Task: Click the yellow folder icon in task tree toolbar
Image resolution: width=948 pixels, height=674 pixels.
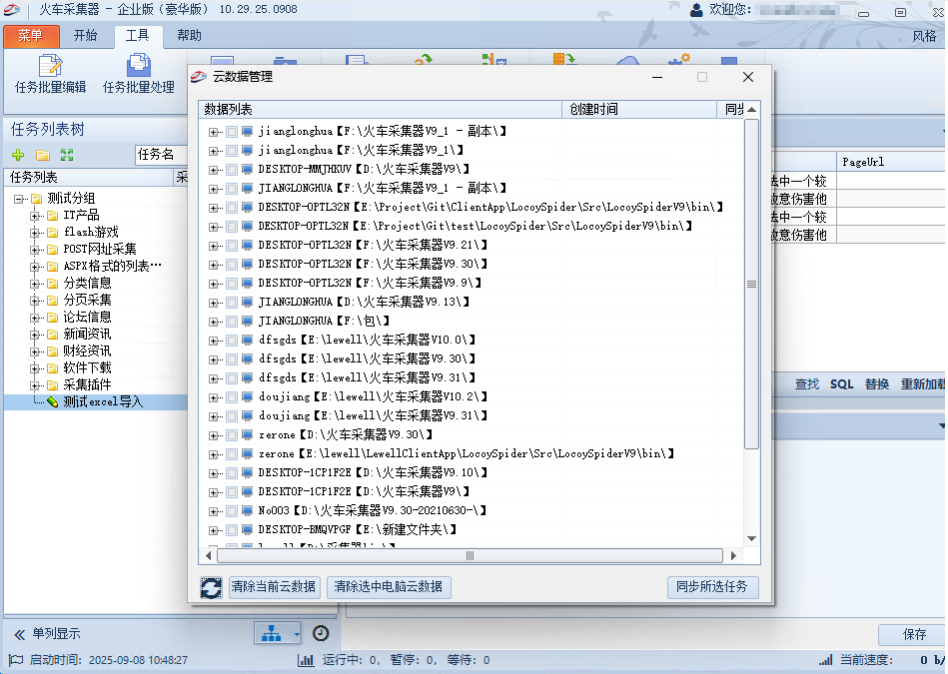Action: point(42,155)
